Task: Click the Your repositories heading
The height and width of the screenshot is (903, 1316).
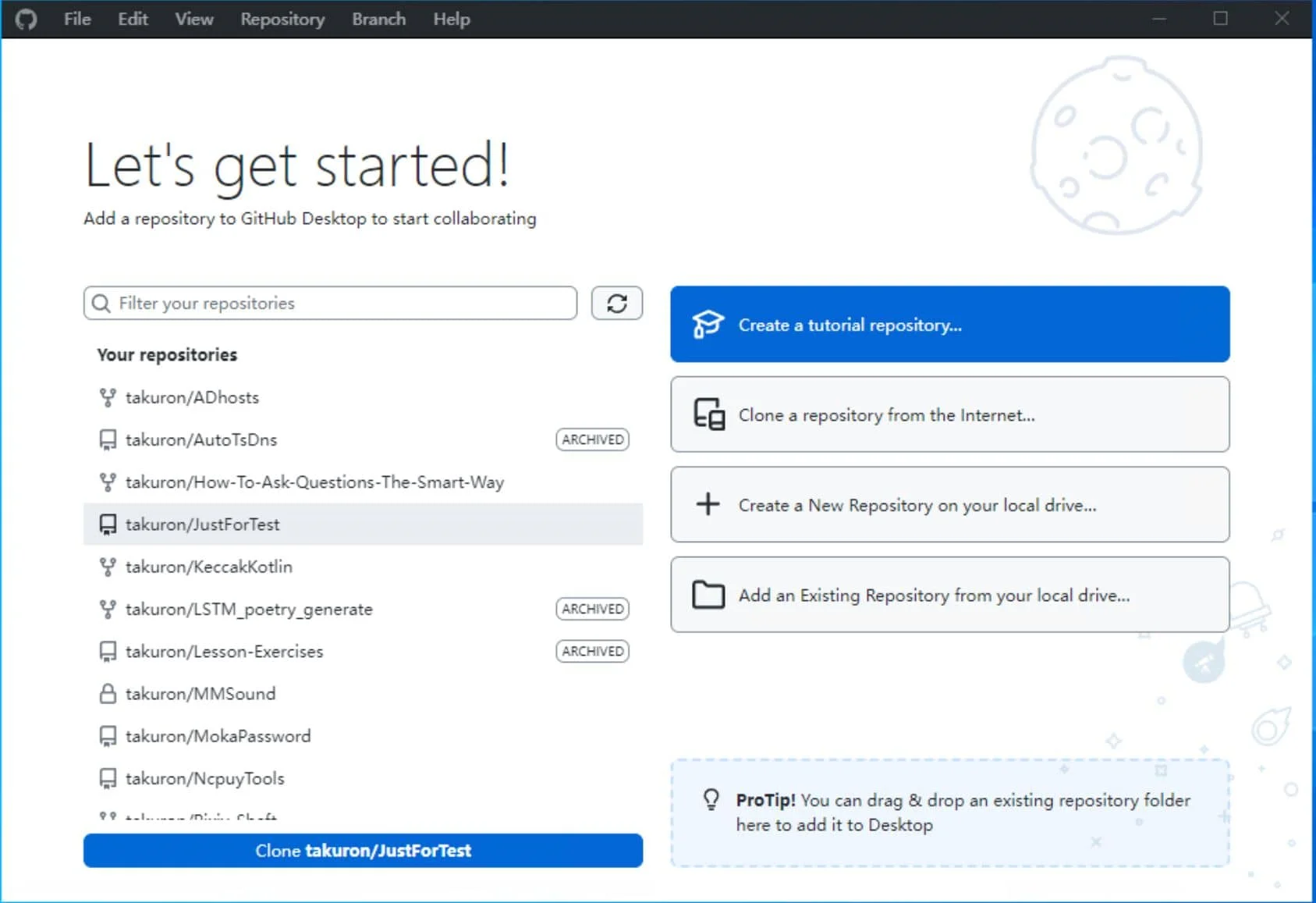Action: [x=167, y=354]
